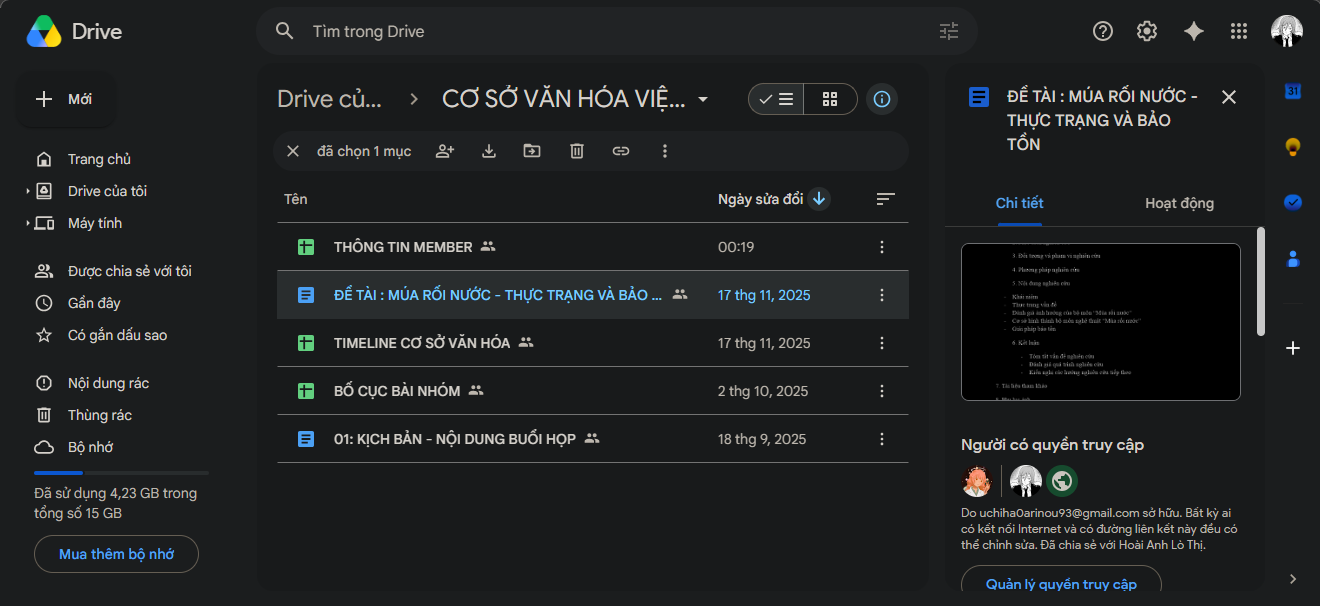
Task: Toggle the details info panel
Action: pos(882,99)
